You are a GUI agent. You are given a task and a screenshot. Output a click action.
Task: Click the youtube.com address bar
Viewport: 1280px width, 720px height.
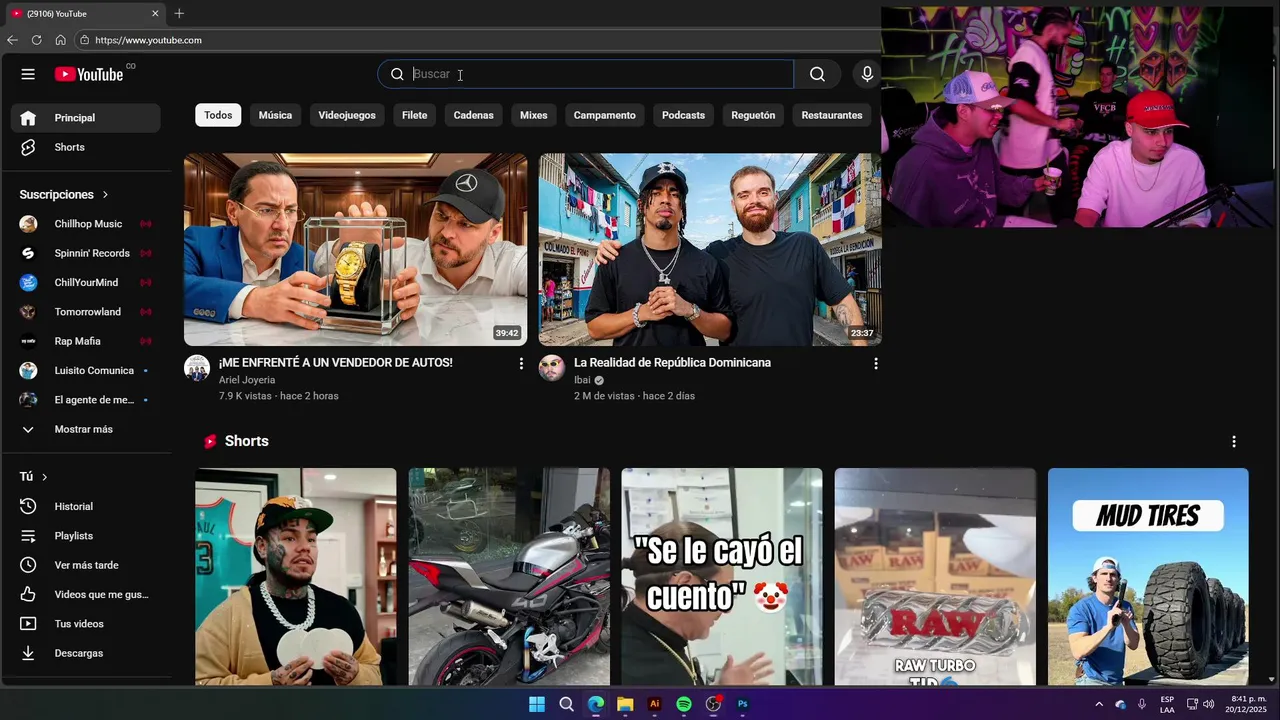(480, 40)
